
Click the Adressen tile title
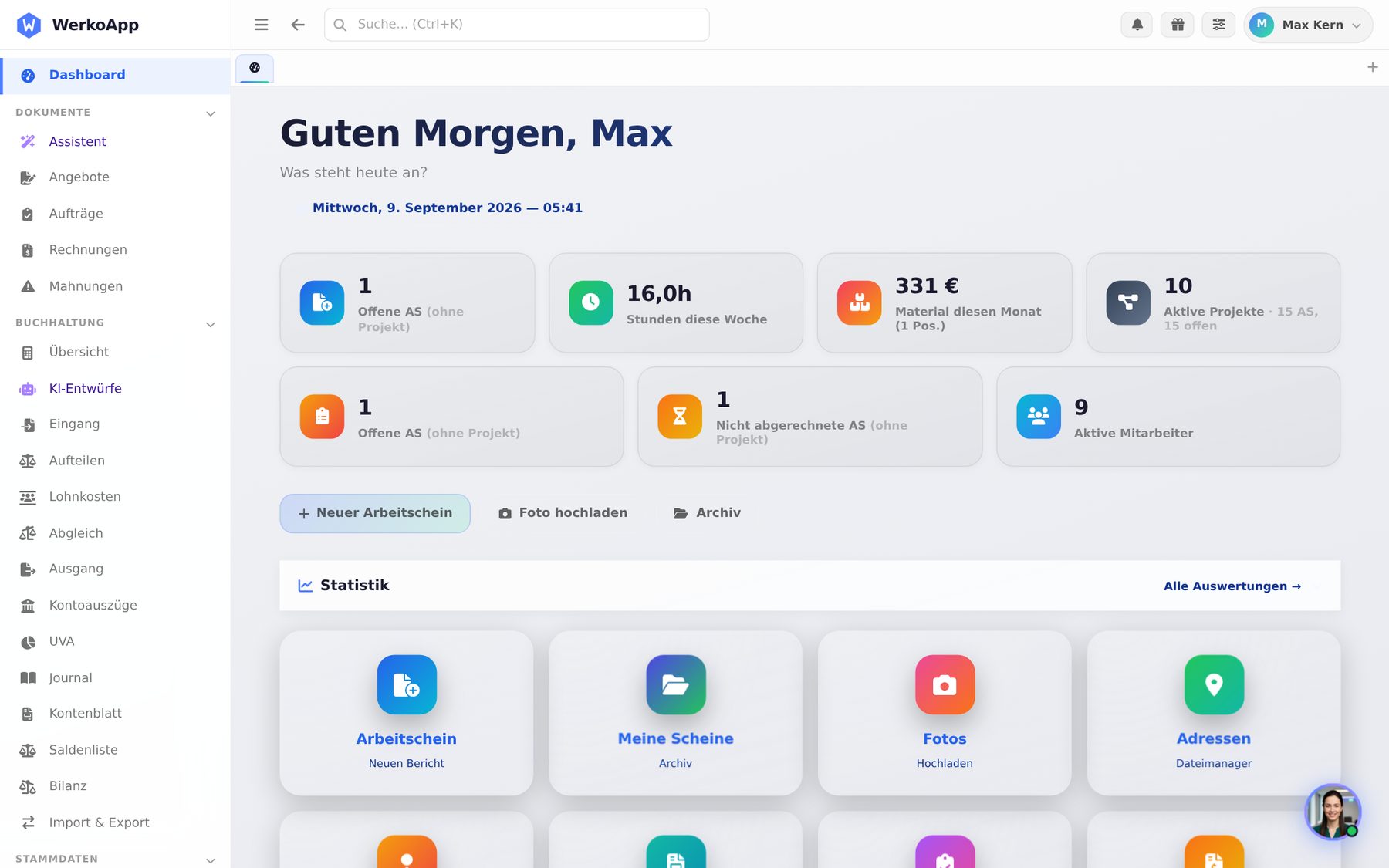(x=1214, y=739)
